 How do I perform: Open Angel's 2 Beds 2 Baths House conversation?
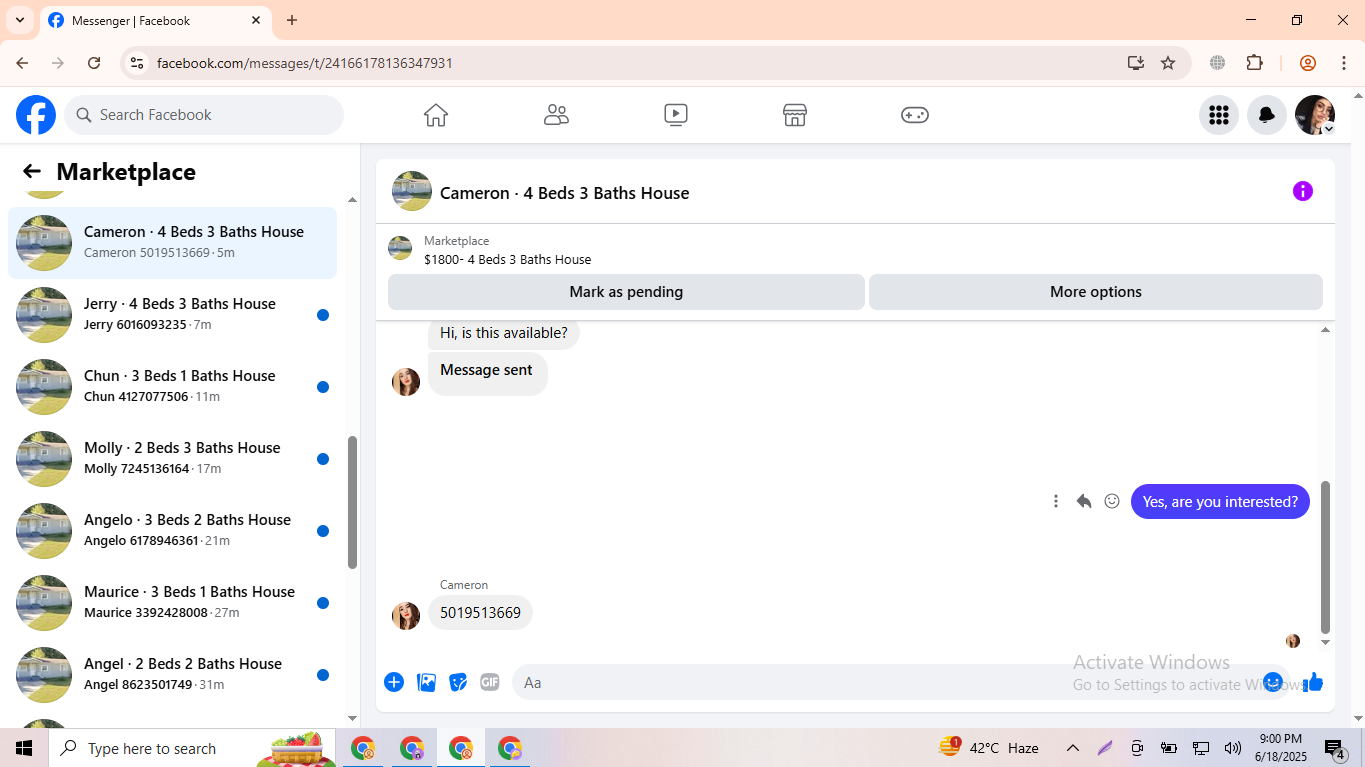point(172,675)
